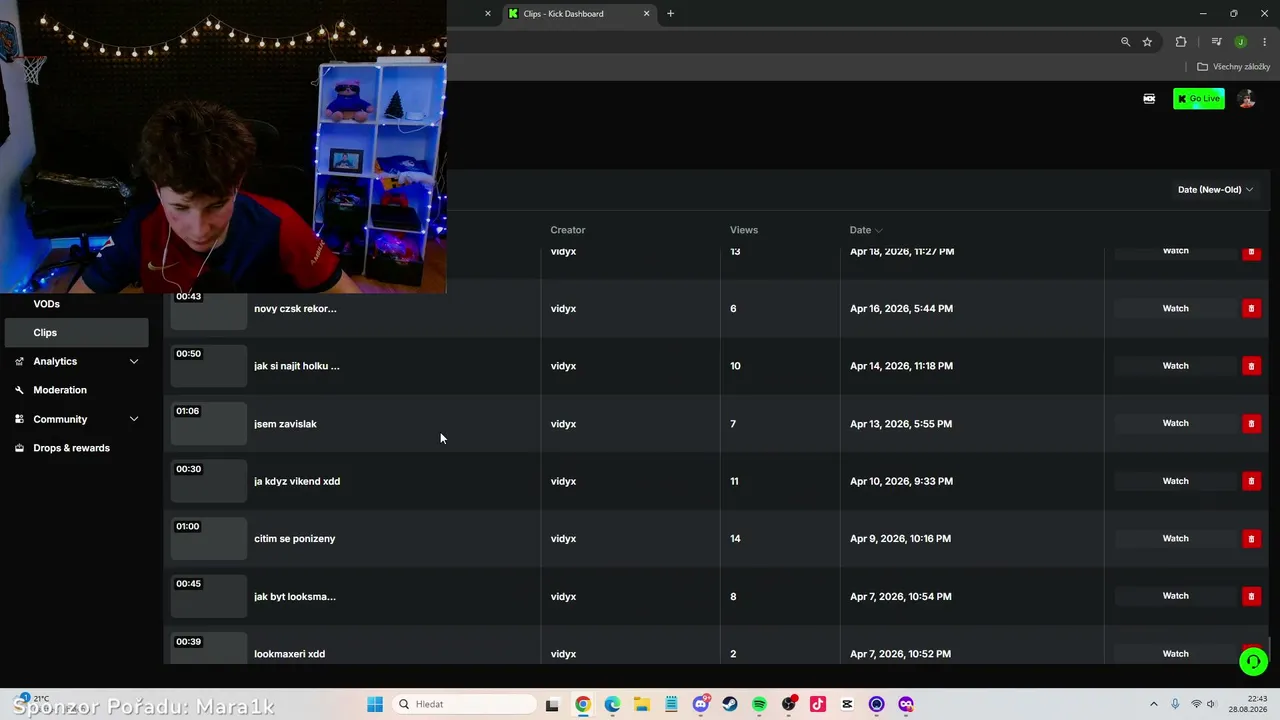Delete the 'jak byt looksma...' clip
The width and height of the screenshot is (1280, 720).
1250,596
